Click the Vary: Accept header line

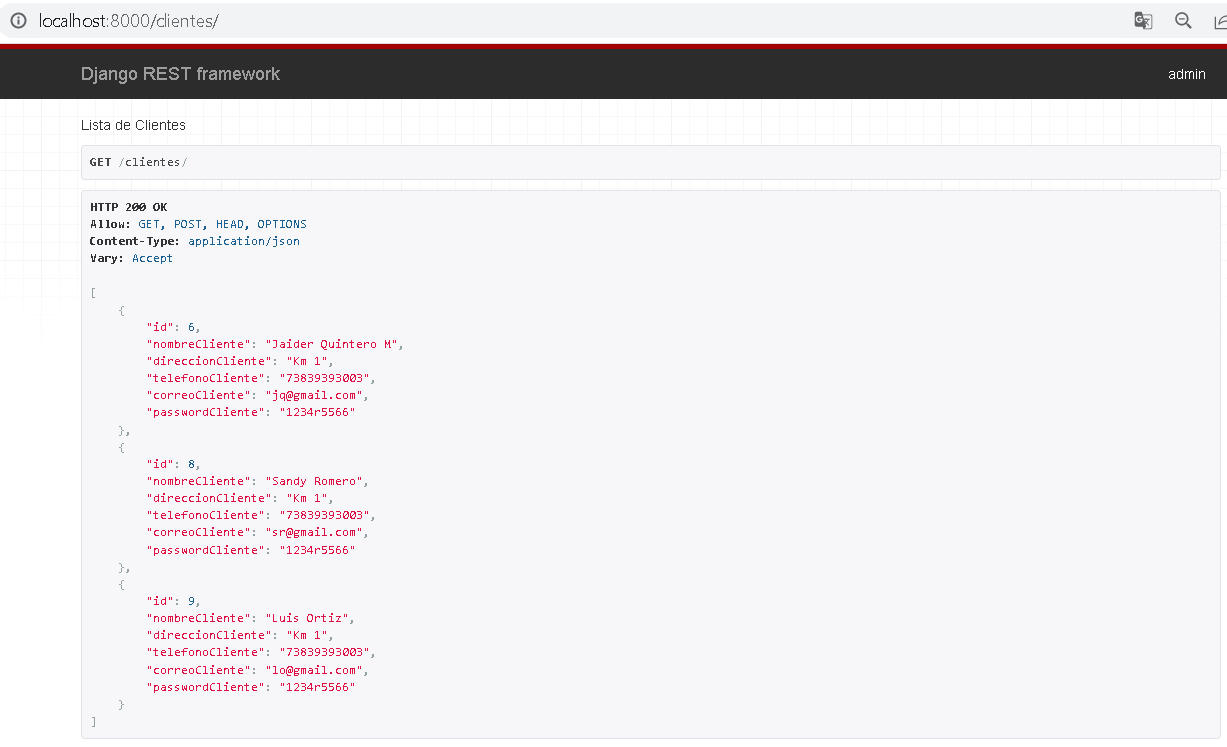[131, 258]
